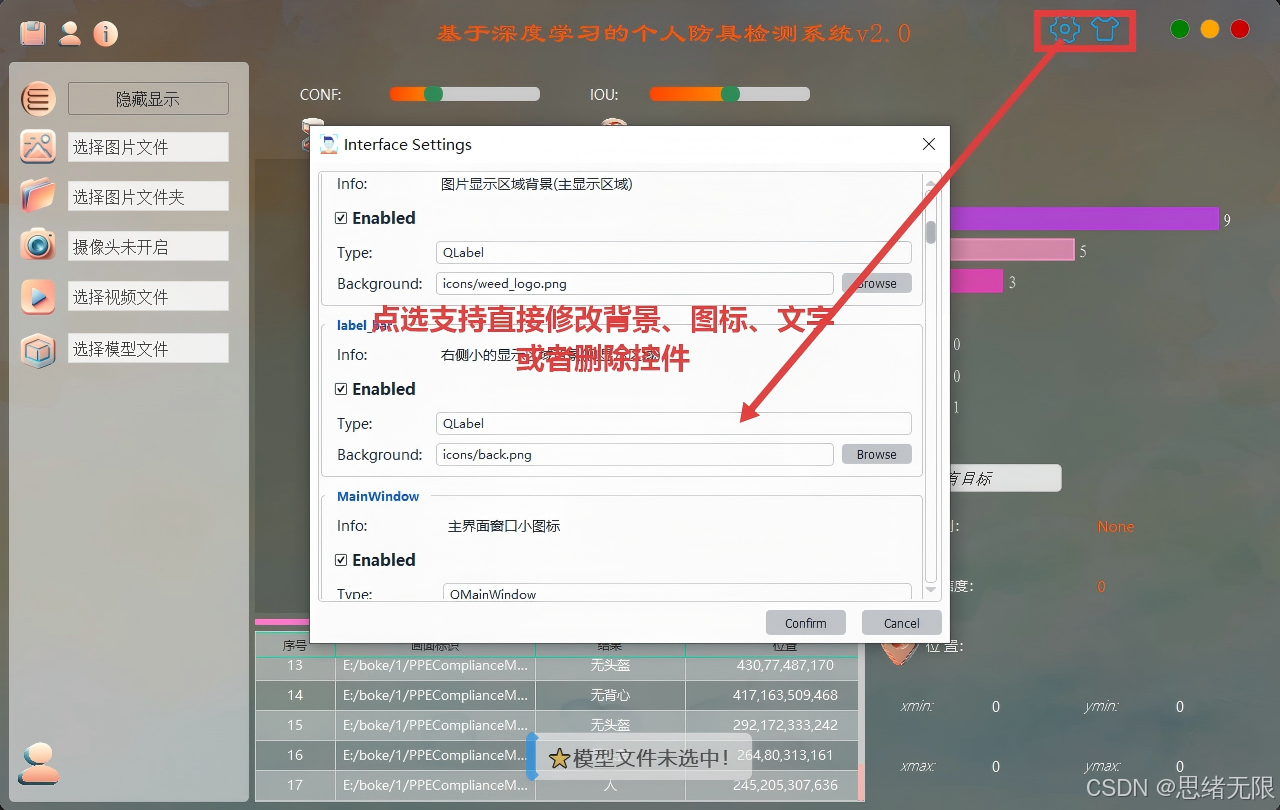The height and width of the screenshot is (810, 1280).
Task: Browse for icons/weed_logo.png background
Action: pos(877,283)
